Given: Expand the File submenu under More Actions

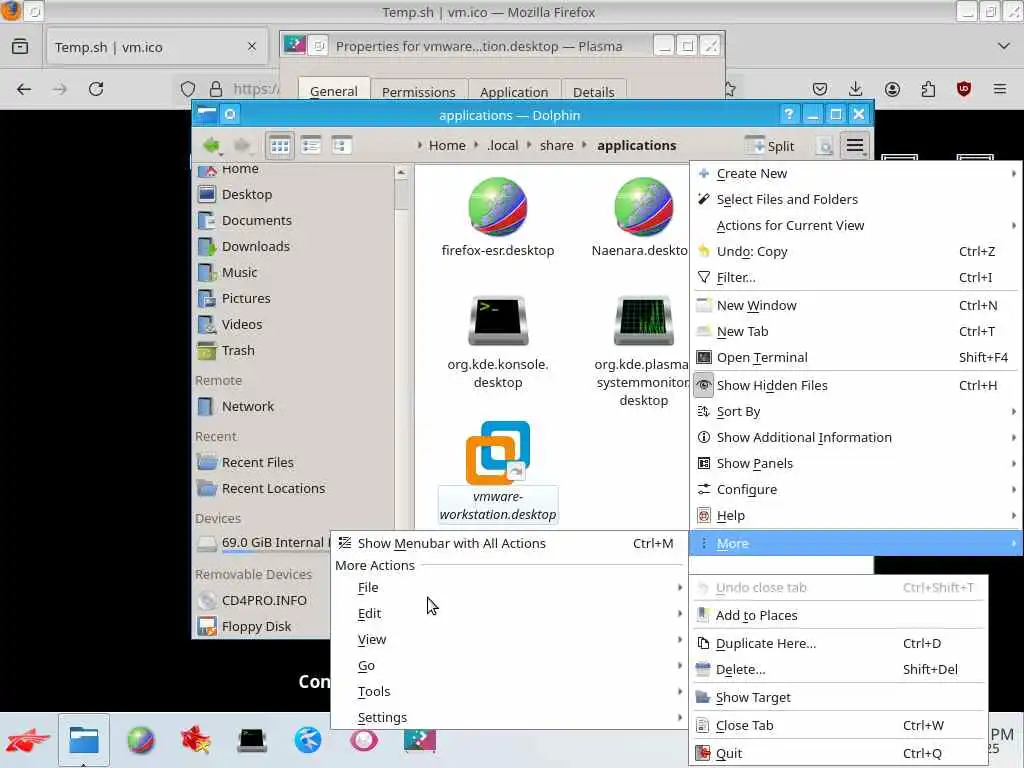Looking at the screenshot, I should point(509,588).
